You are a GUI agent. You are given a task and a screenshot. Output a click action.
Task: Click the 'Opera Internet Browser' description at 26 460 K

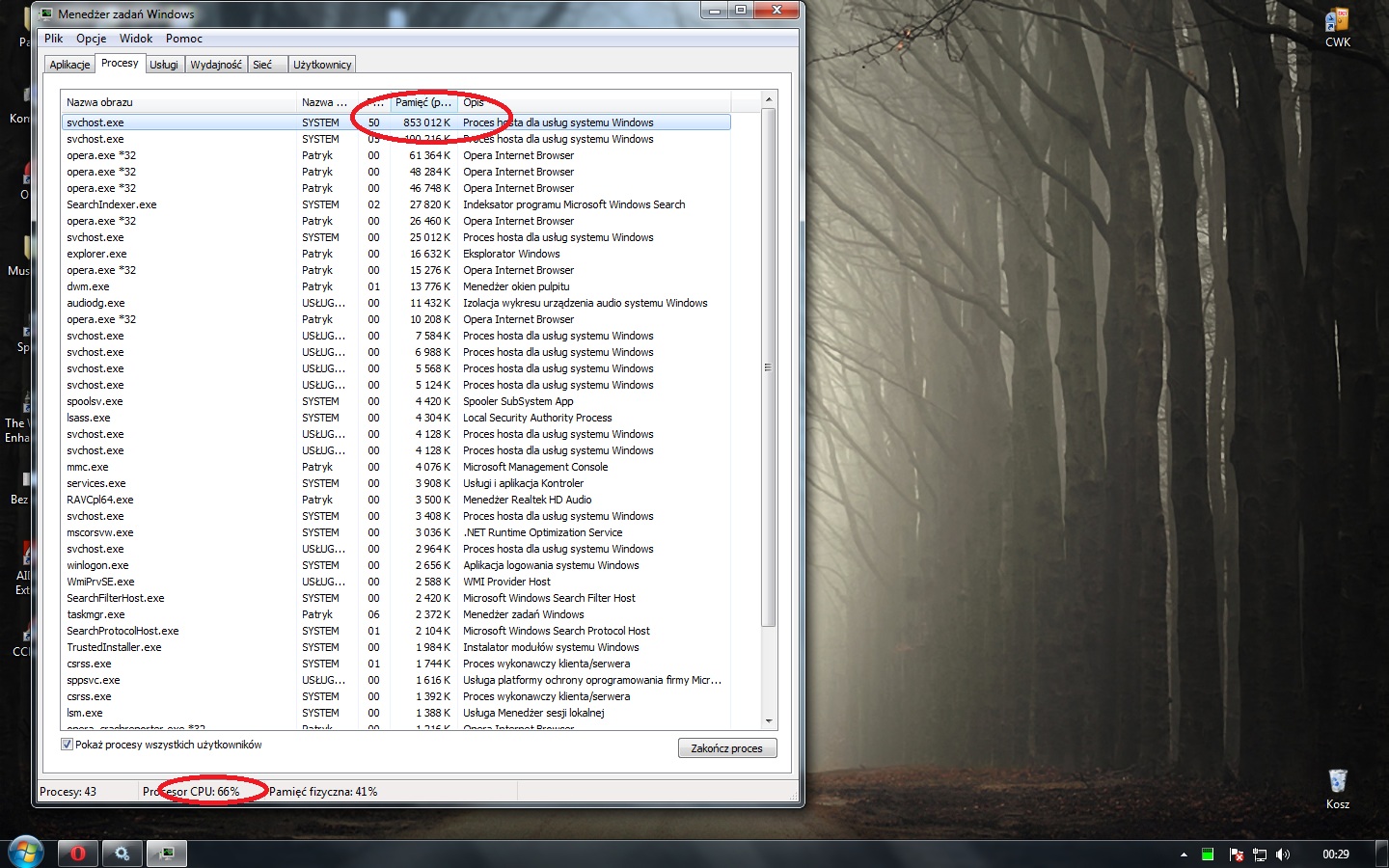click(x=518, y=221)
